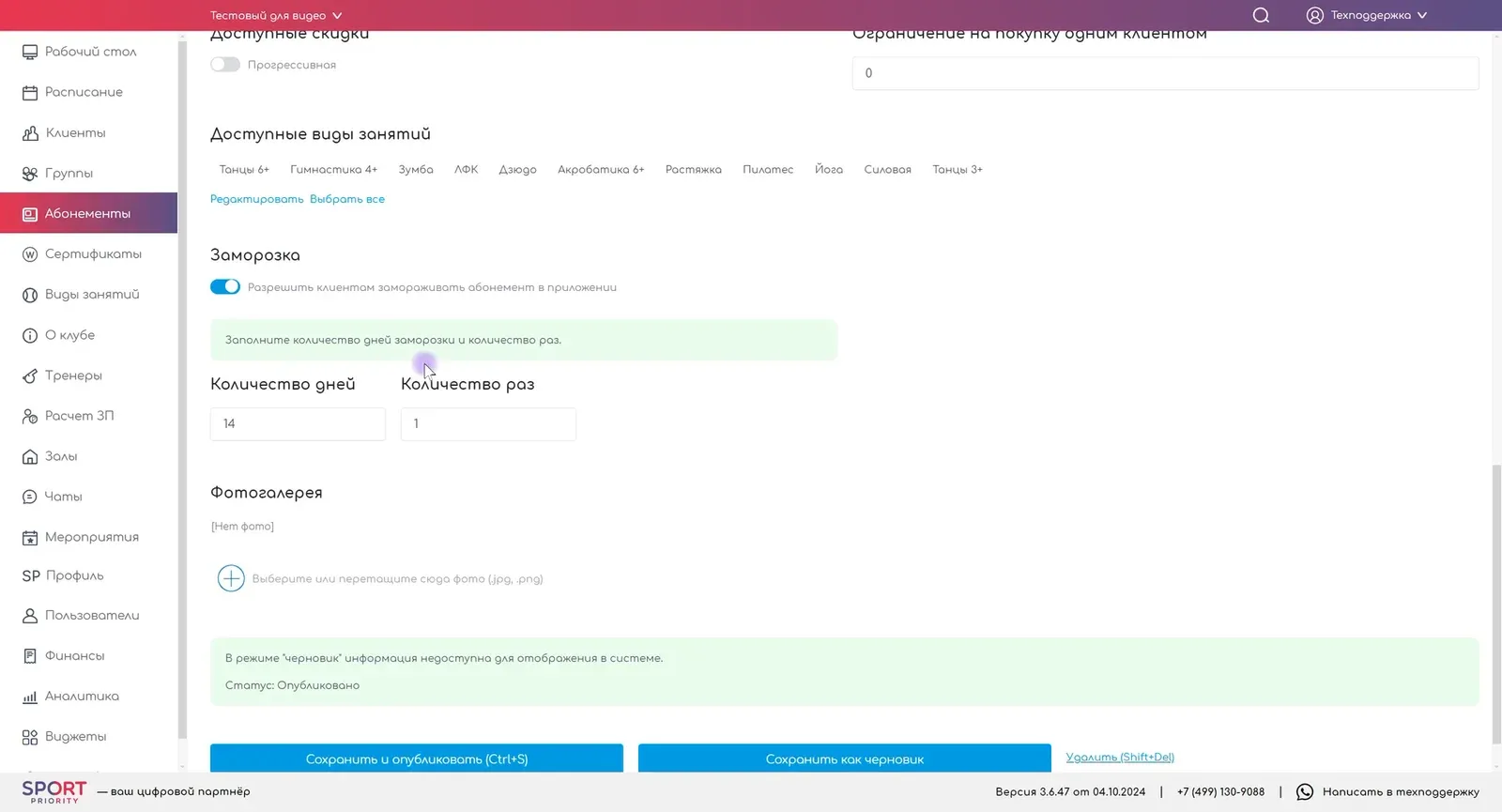Viewport: 1502px width, 812px height.
Task: Open search with the magnifier icon
Action: pos(1261,15)
